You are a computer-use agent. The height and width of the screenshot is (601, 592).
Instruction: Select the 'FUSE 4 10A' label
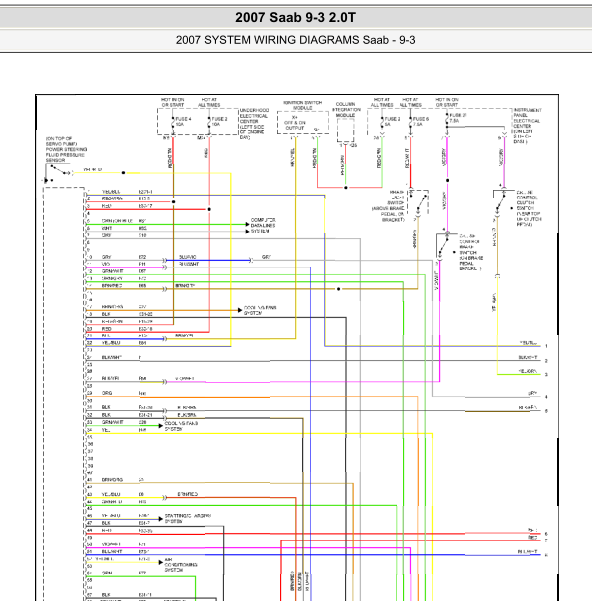click(x=183, y=122)
